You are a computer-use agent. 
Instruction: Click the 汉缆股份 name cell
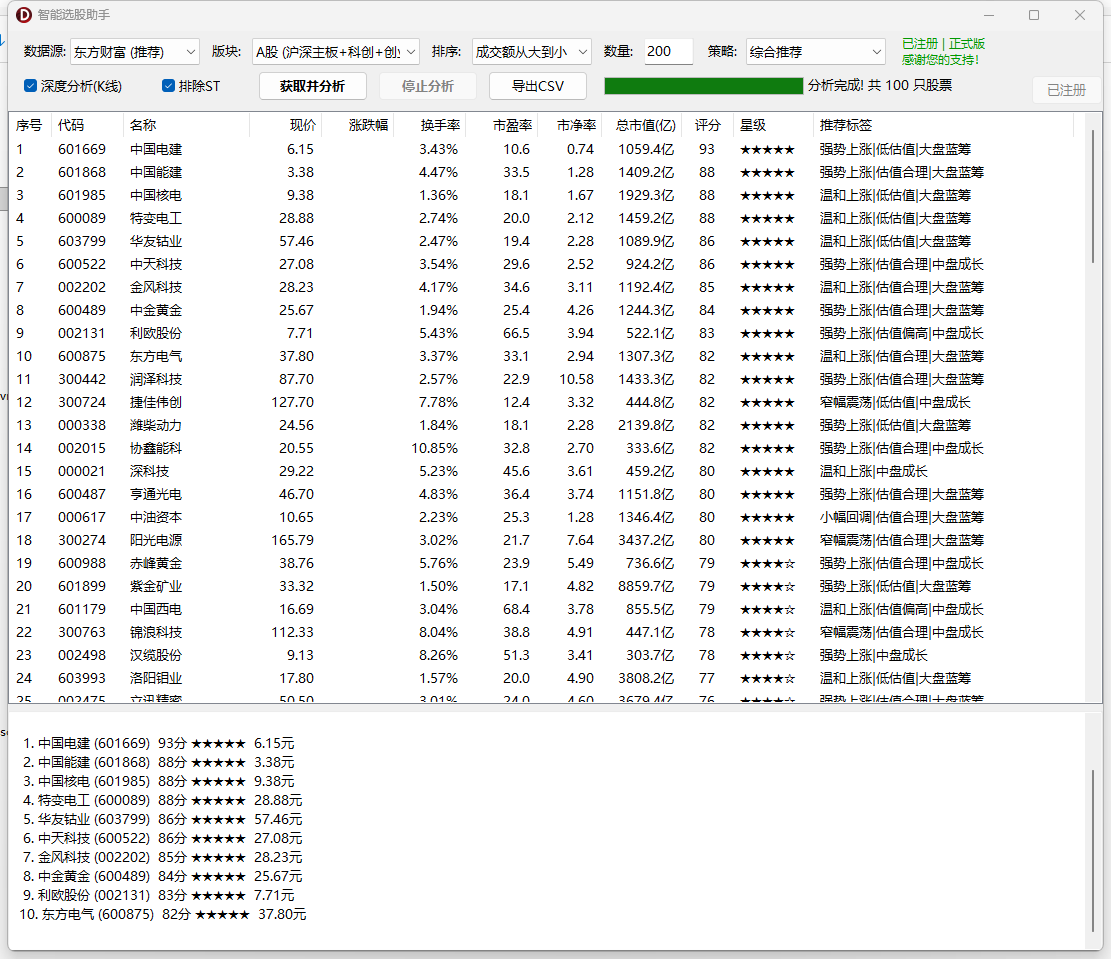click(x=156, y=656)
